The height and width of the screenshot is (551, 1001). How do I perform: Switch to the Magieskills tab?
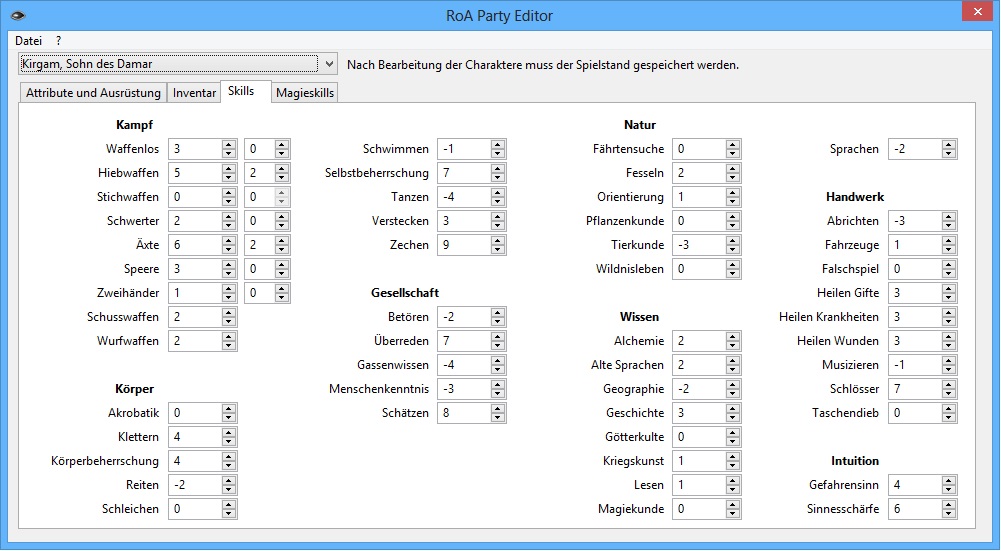click(x=305, y=93)
